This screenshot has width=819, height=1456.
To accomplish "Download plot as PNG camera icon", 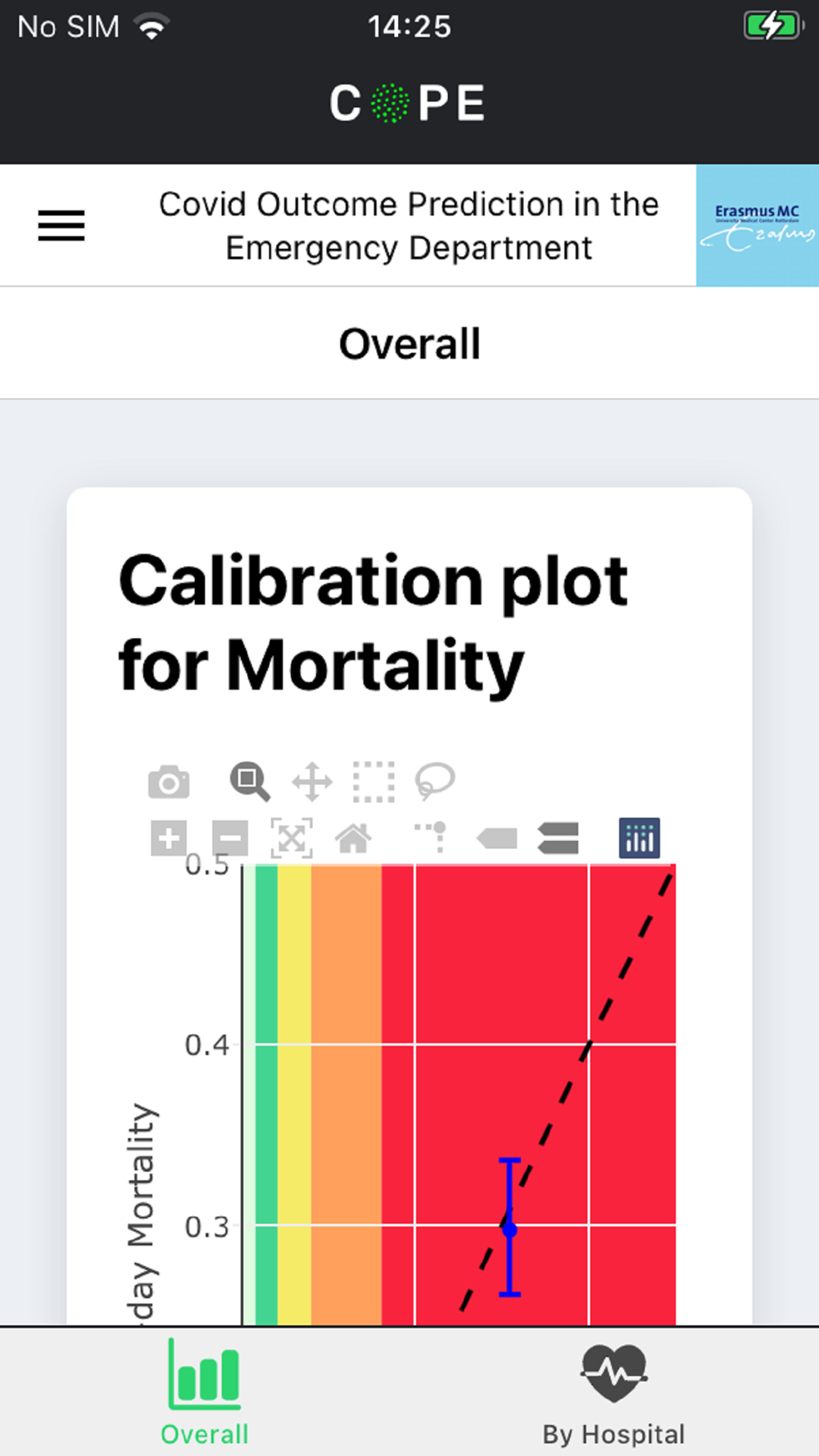I will (x=169, y=781).
